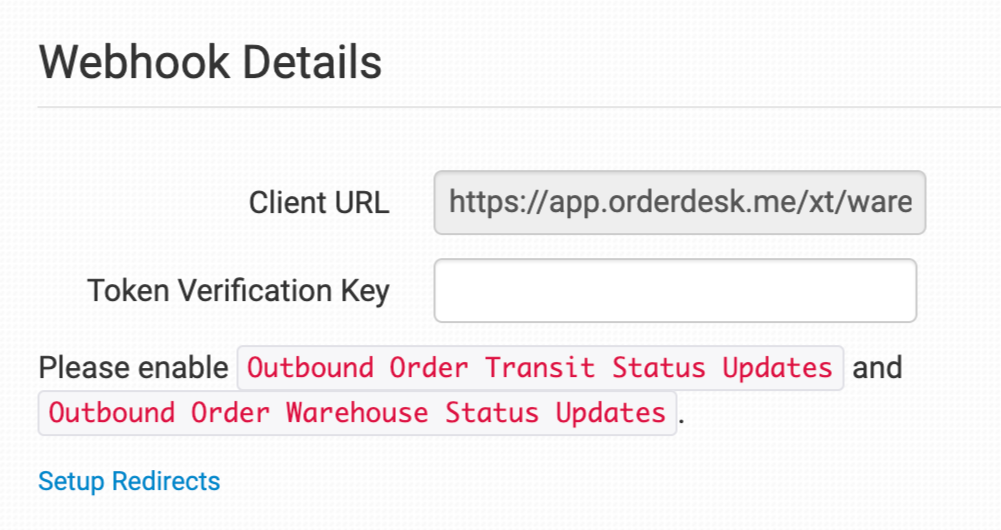The image size is (1001, 530).
Task: Click the Client URL label
Action: coord(319,203)
